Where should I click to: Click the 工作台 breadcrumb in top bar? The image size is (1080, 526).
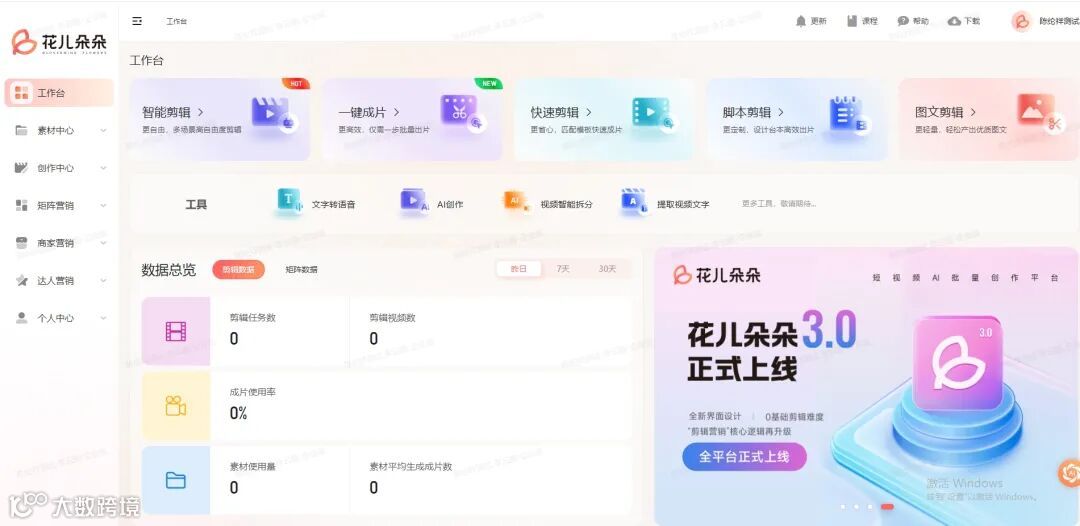click(x=176, y=21)
